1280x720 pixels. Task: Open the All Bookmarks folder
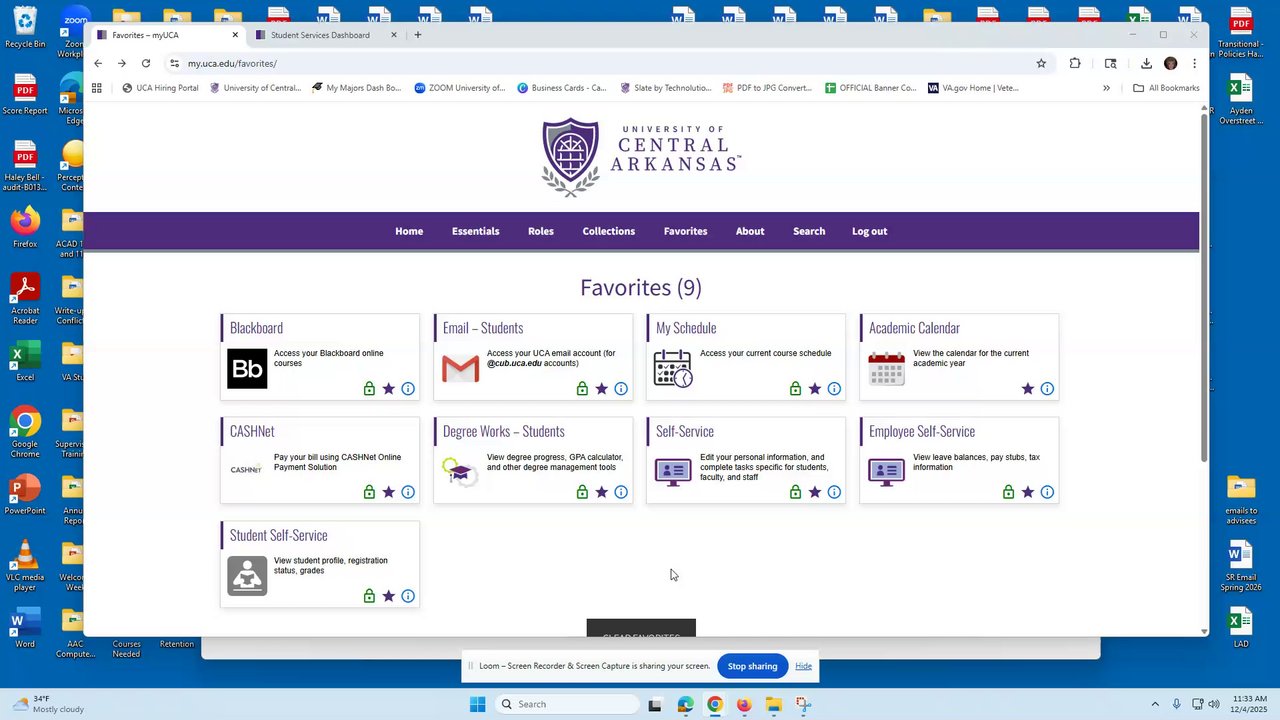pyautogui.click(x=1166, y=88)
